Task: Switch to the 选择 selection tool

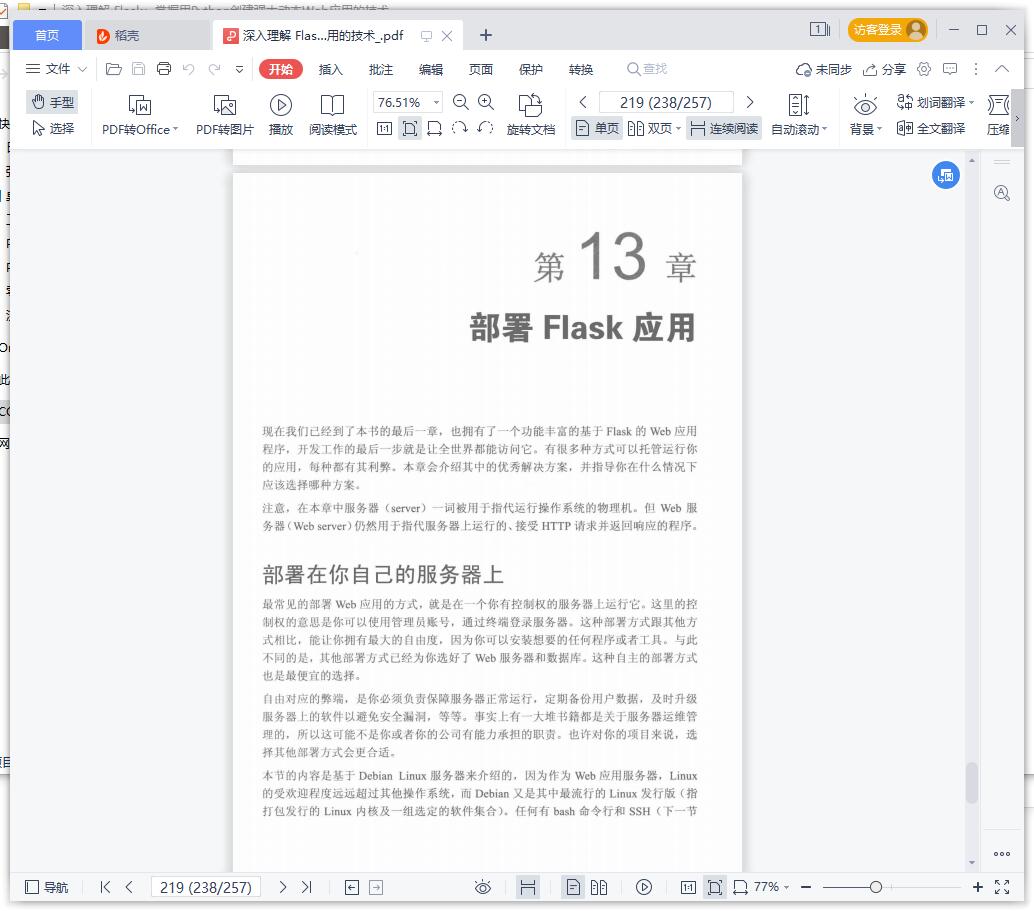Action: 53,128
